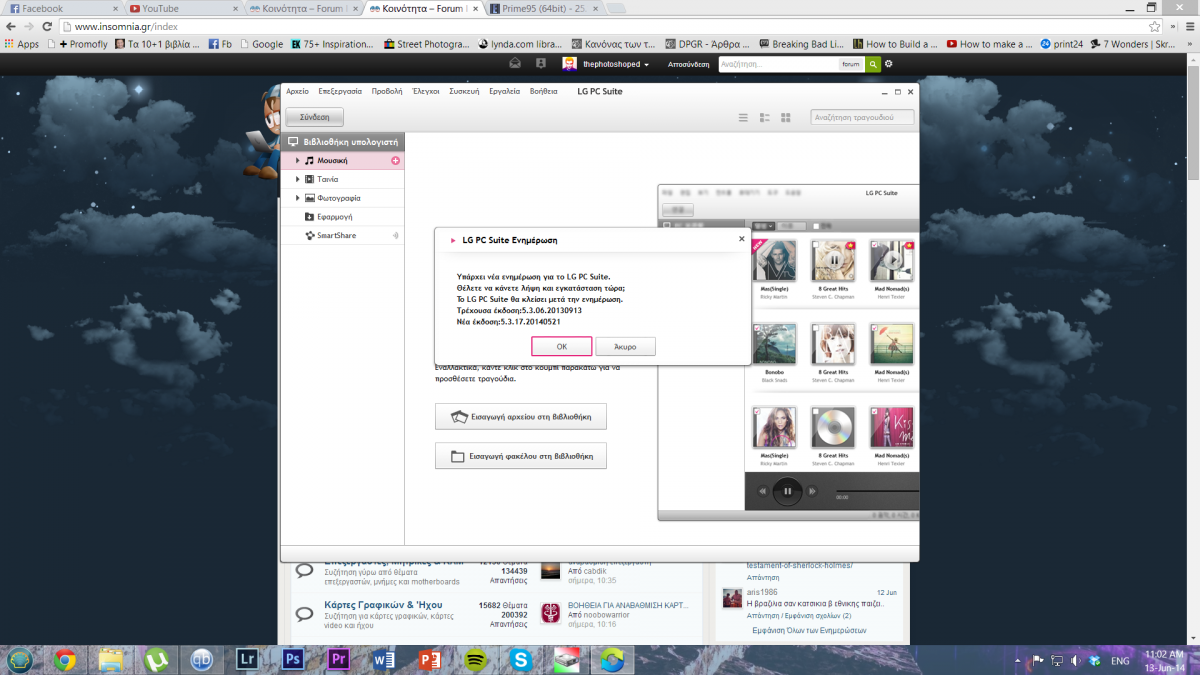This screenshot has width=1200, height=675.
Task: Open the insomnia settings gear icon
Action: click(x=889, y=64)
